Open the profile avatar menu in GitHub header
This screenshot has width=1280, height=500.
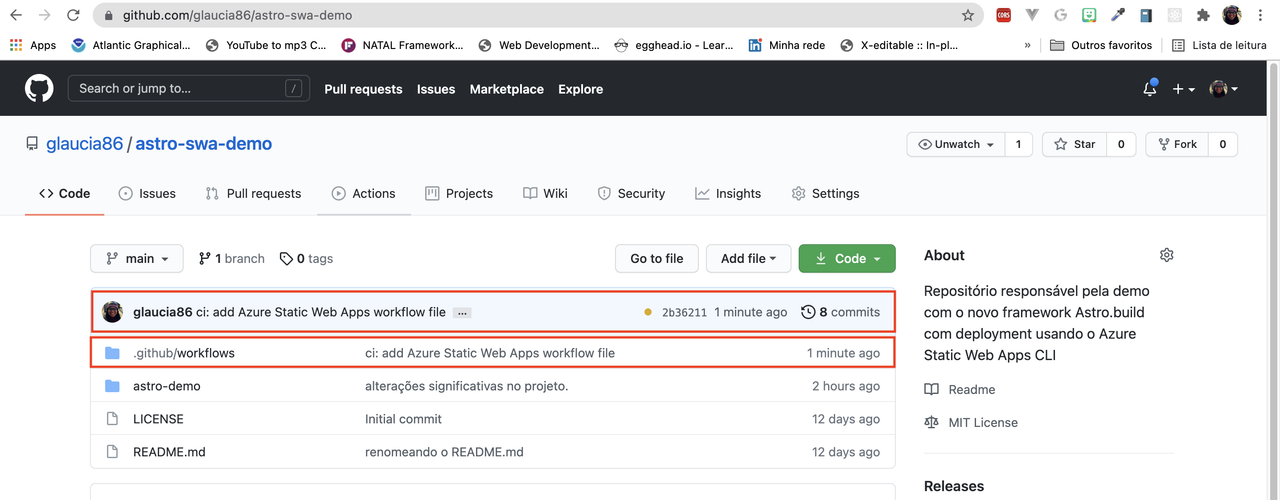coord(1223,89)
